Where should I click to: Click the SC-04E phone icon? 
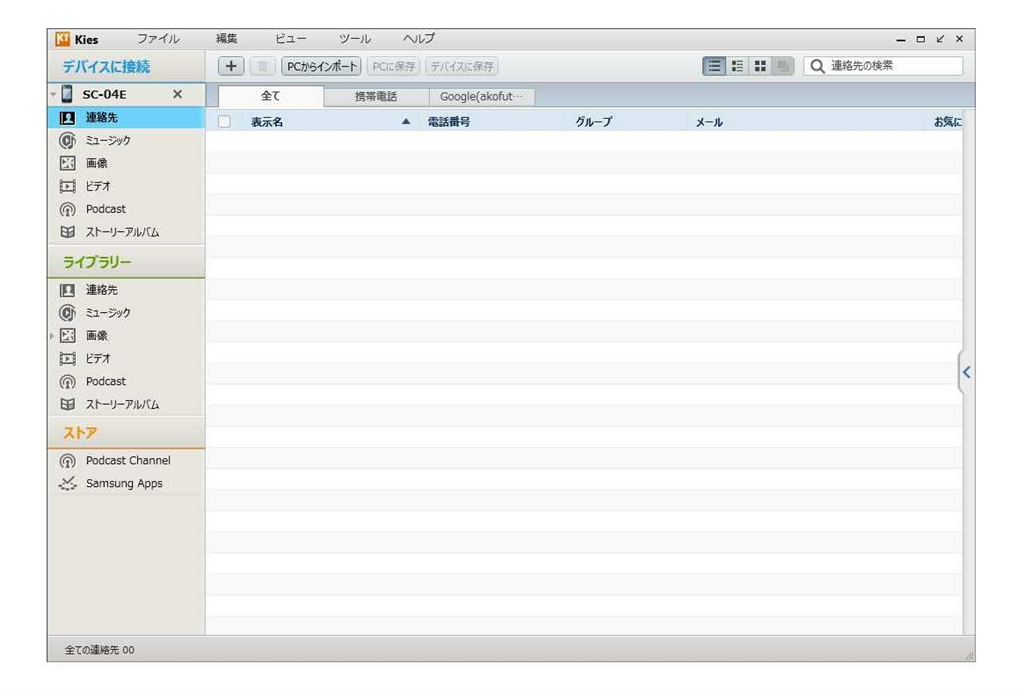coord(67,94)
